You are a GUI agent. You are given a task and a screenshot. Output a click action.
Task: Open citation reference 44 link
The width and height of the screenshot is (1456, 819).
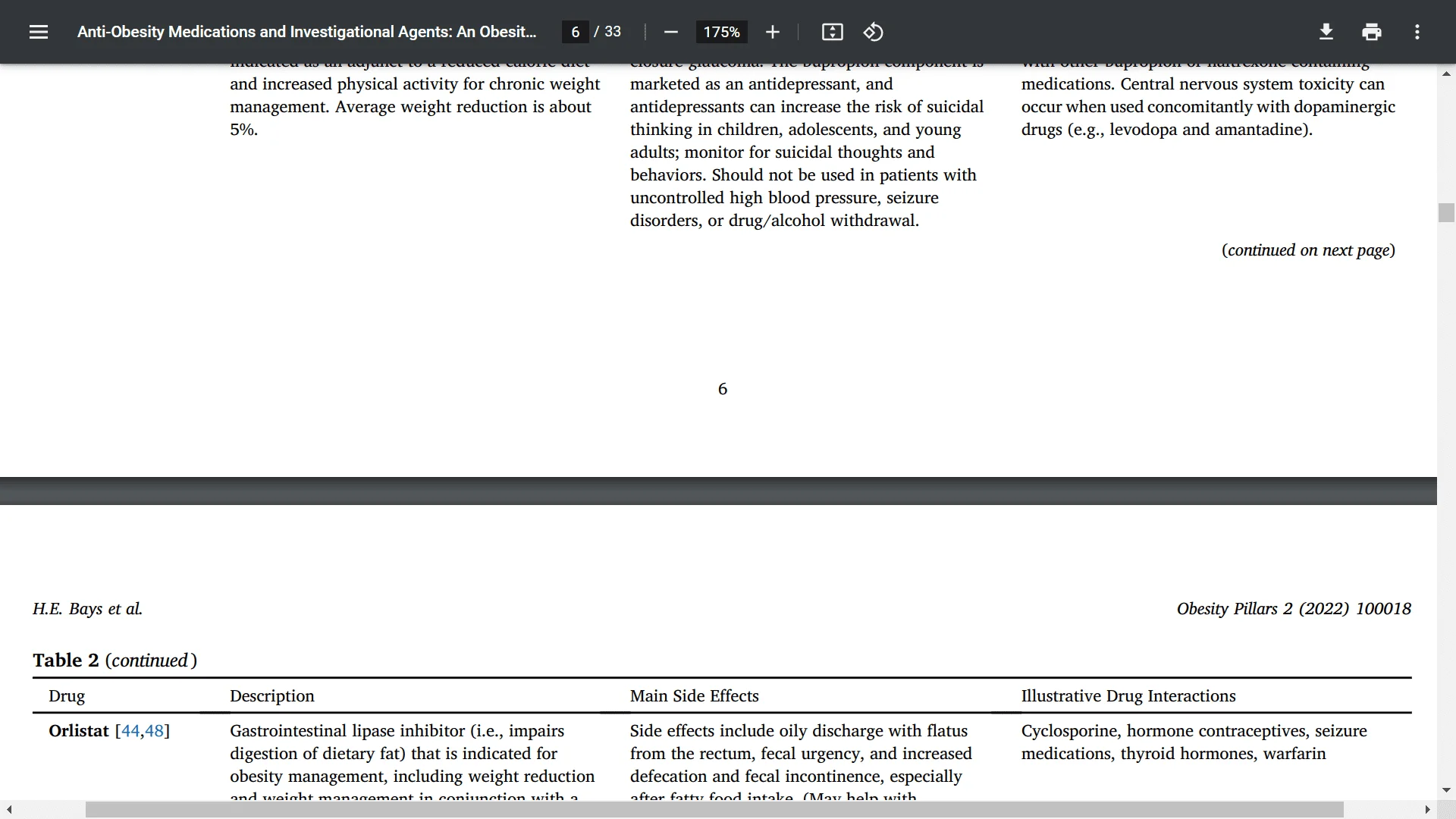pyautogui.click(x=130, y=731)
